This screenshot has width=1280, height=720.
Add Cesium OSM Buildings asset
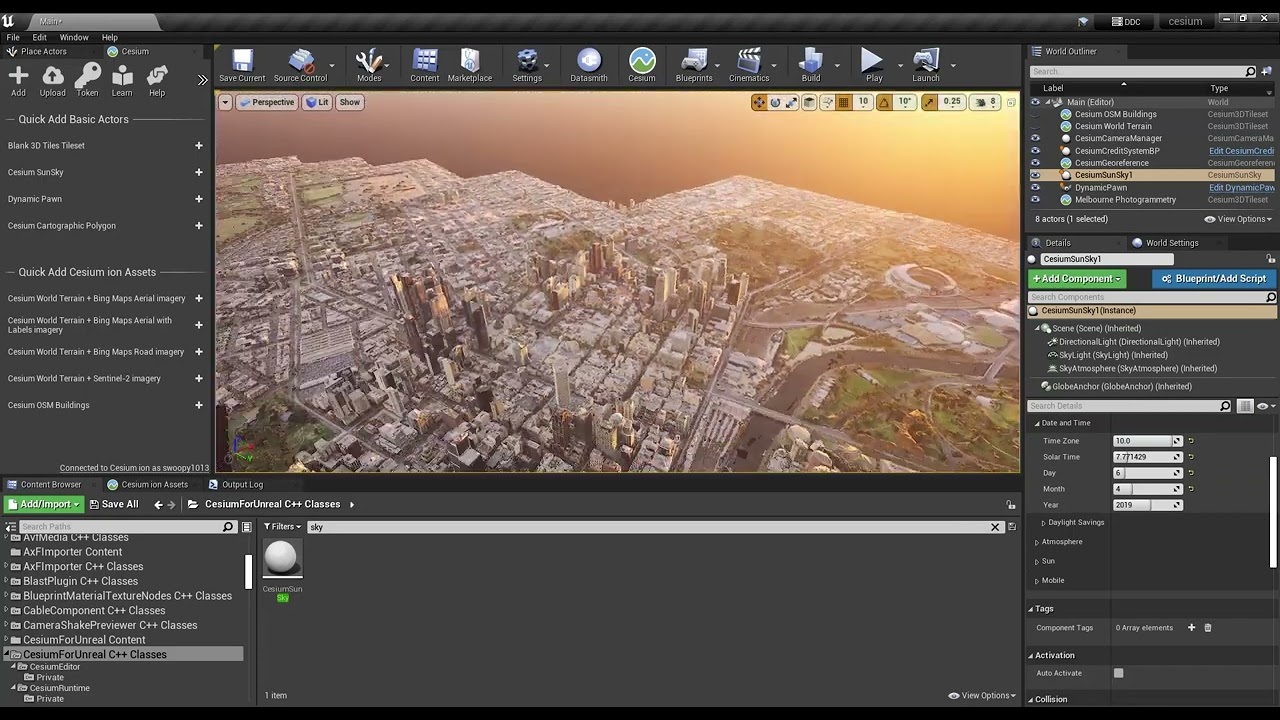pos(198,405)
